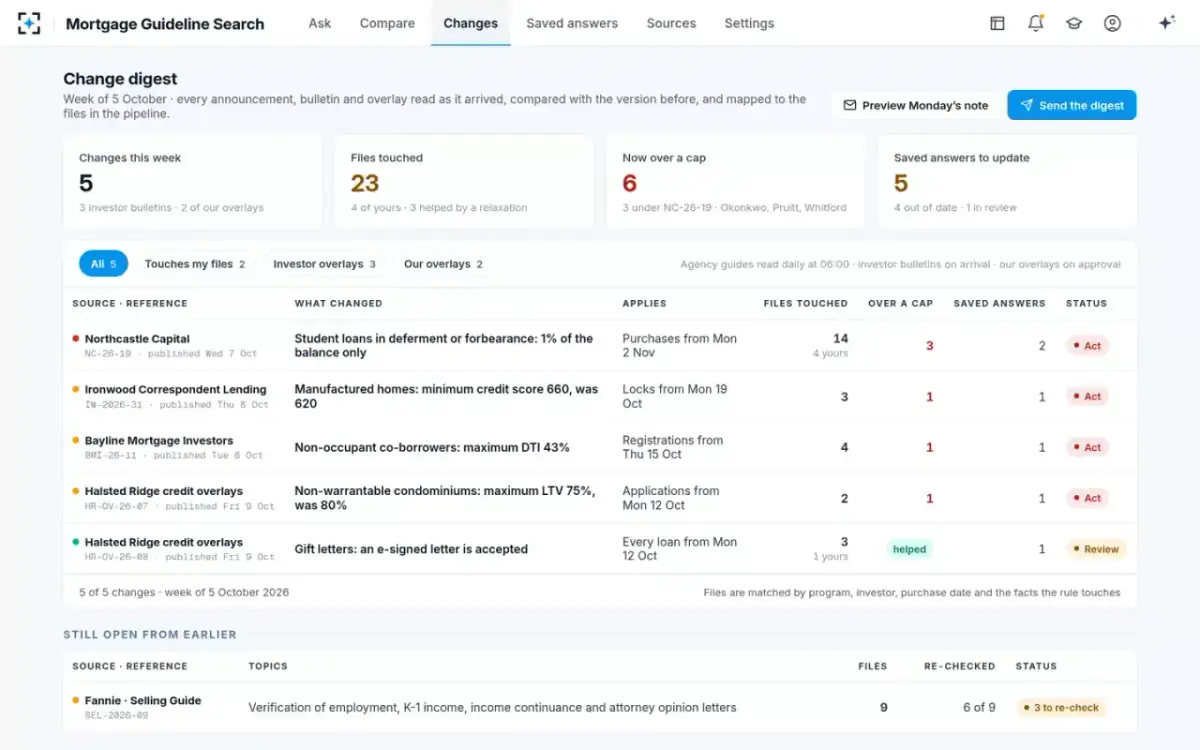Click the 6 of 9 re-checked value

click(979, 708)
